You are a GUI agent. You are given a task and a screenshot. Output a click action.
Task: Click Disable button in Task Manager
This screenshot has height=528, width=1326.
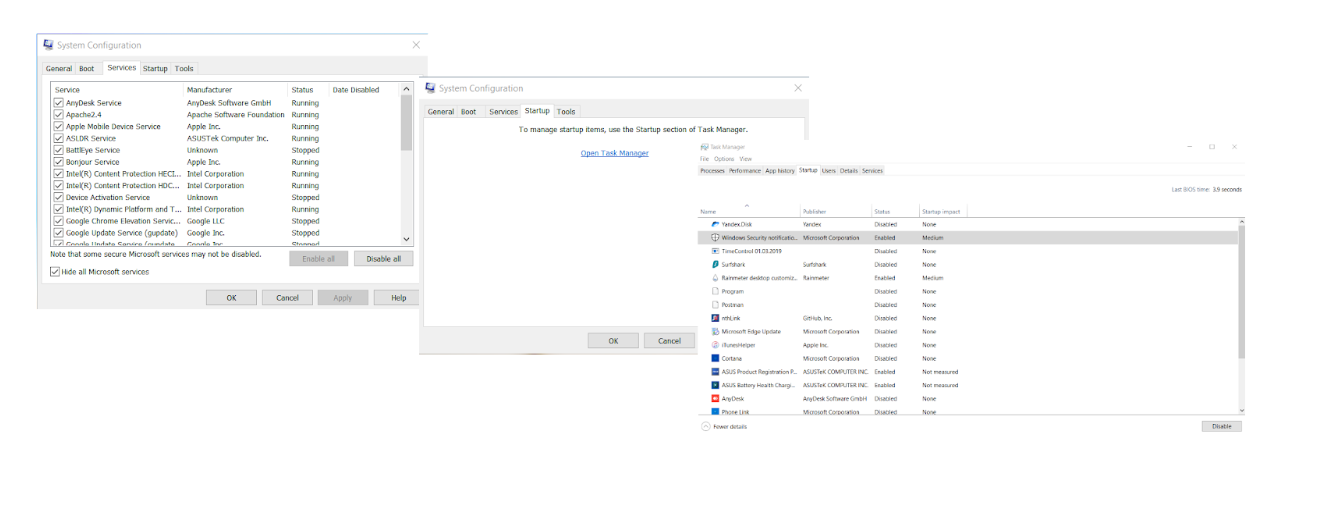click(1221, 427)
